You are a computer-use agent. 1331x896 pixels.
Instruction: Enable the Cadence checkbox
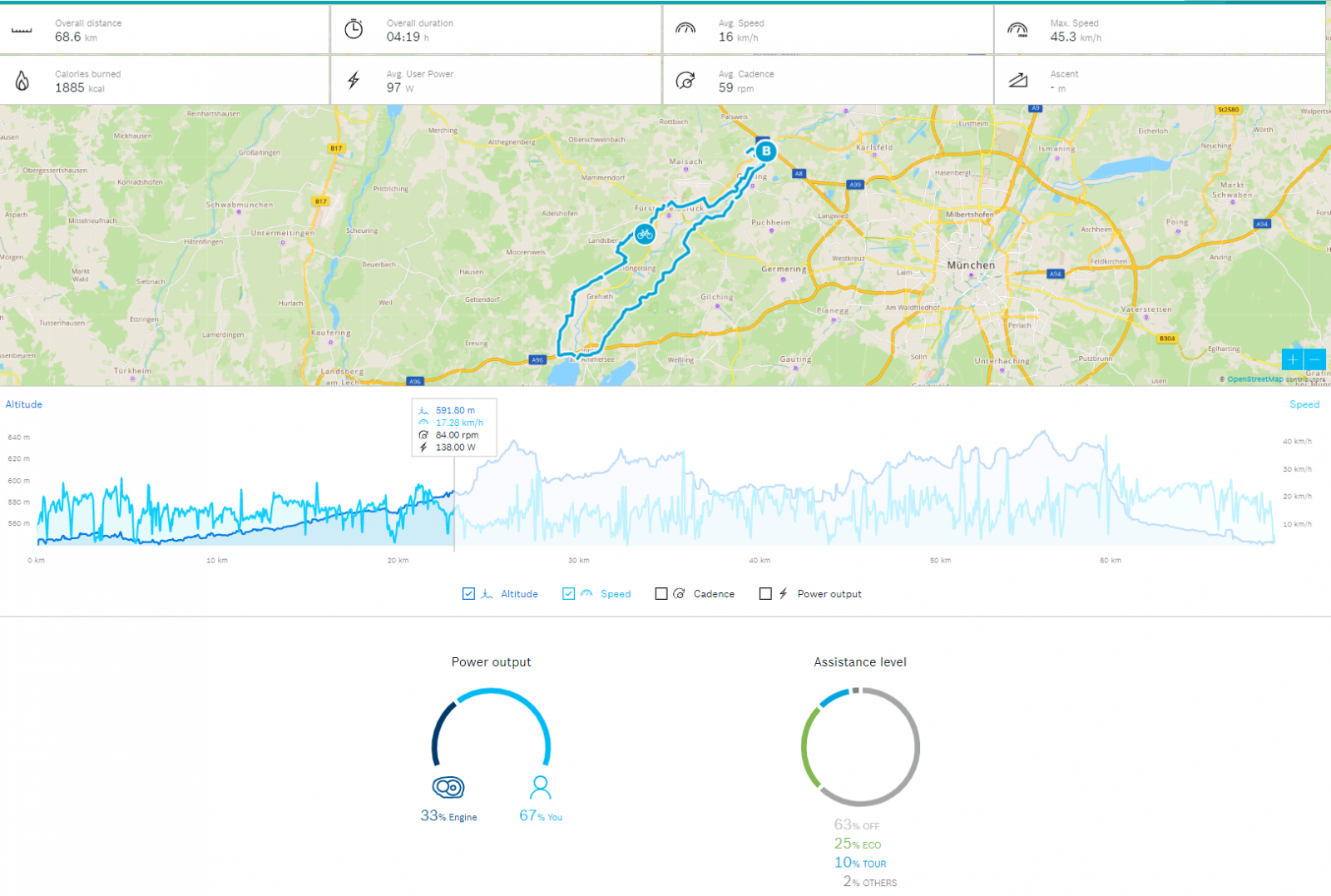(661, 594)
